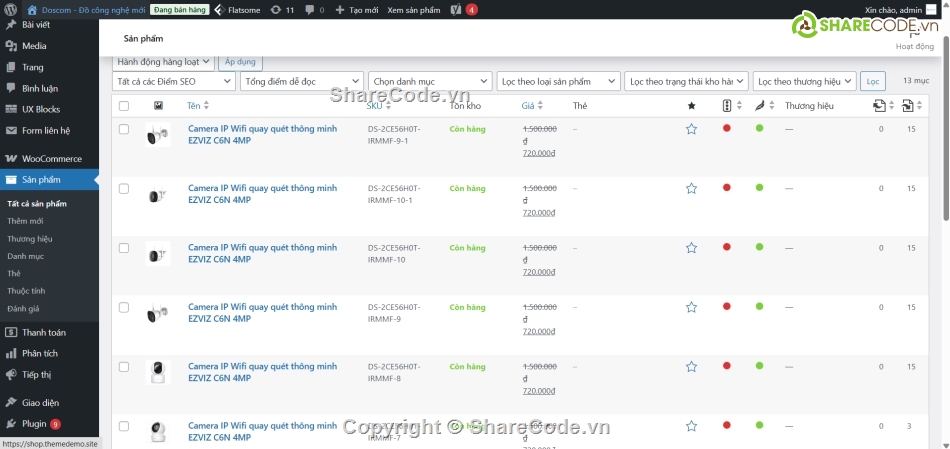This screenshot has height=449, width=950.
Task: Open Hành động hàng loạt bulk actions dropdown
Action: click(164, 62)
